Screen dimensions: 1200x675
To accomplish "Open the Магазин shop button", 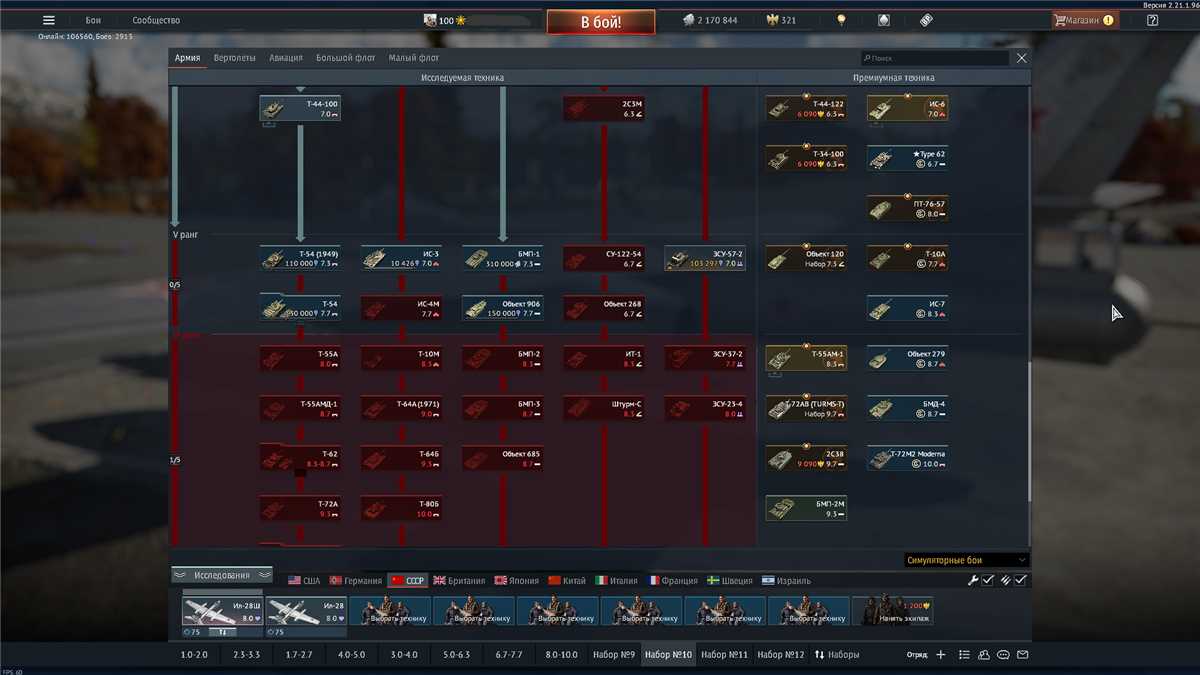I will click(1085, 20).
